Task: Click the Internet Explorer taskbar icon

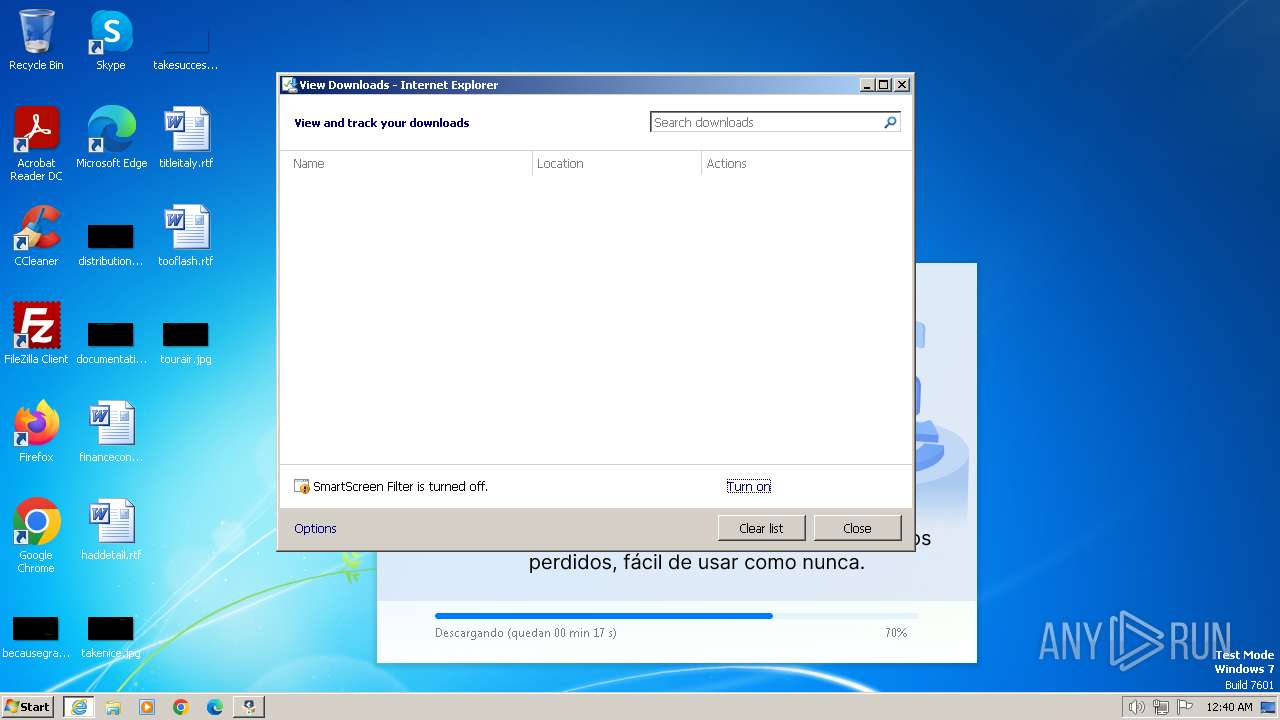Action: (x=79, y=707)
